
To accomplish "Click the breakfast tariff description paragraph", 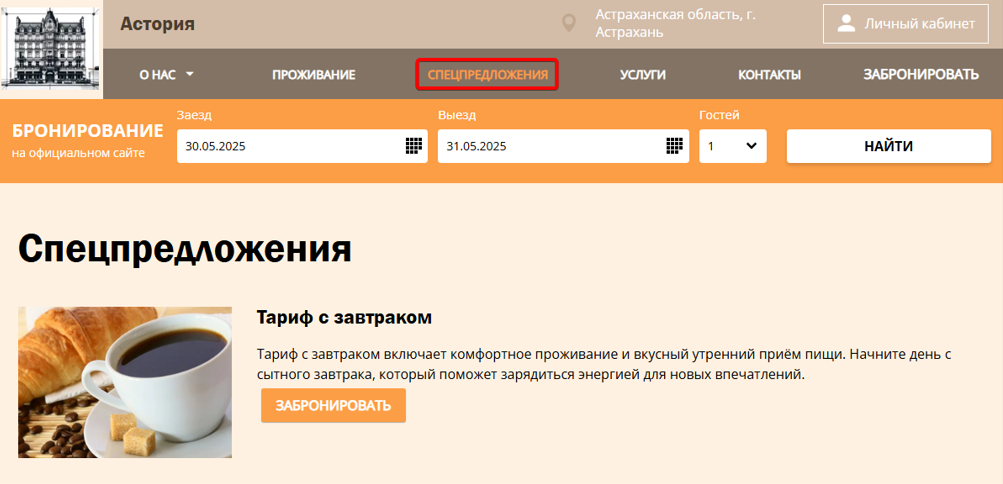I will (x=604, y=364).
